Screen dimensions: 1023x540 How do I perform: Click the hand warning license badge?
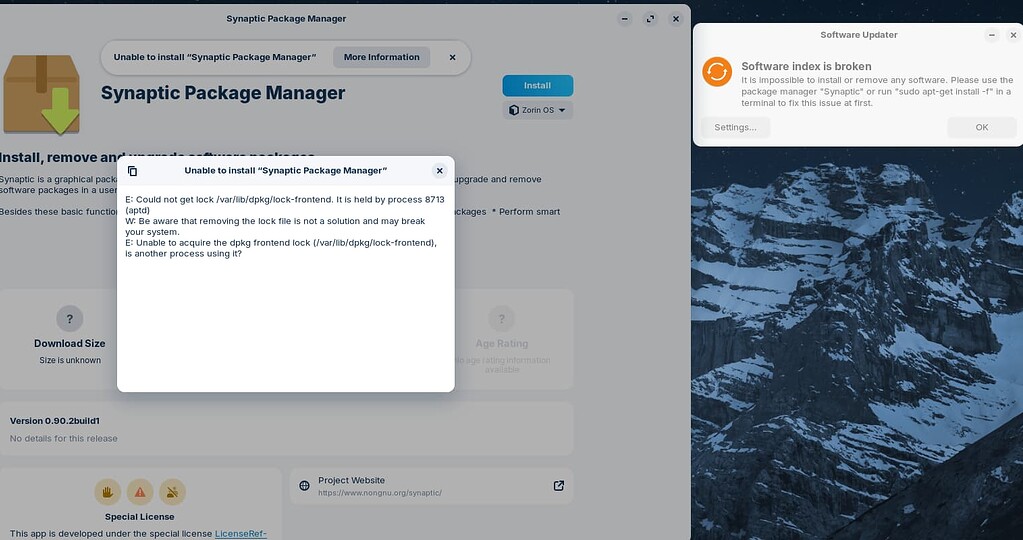coord(108,492)
